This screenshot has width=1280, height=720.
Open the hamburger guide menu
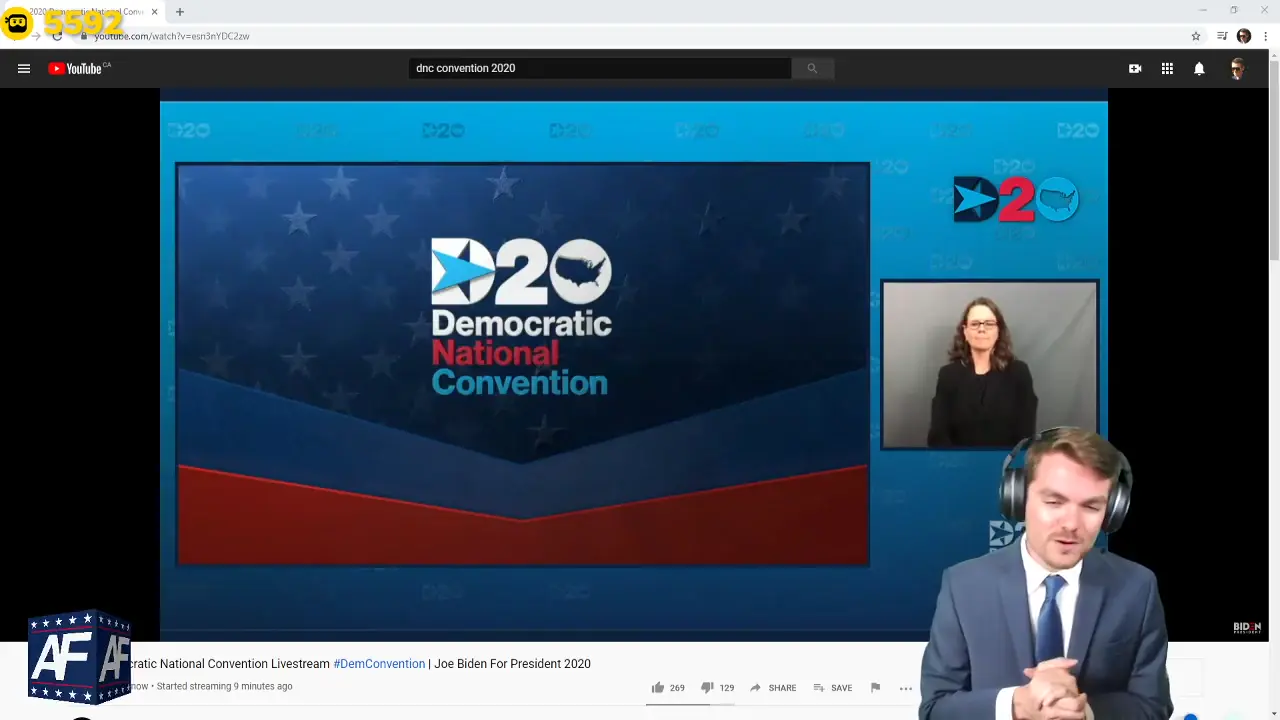(x=24, y=68)
